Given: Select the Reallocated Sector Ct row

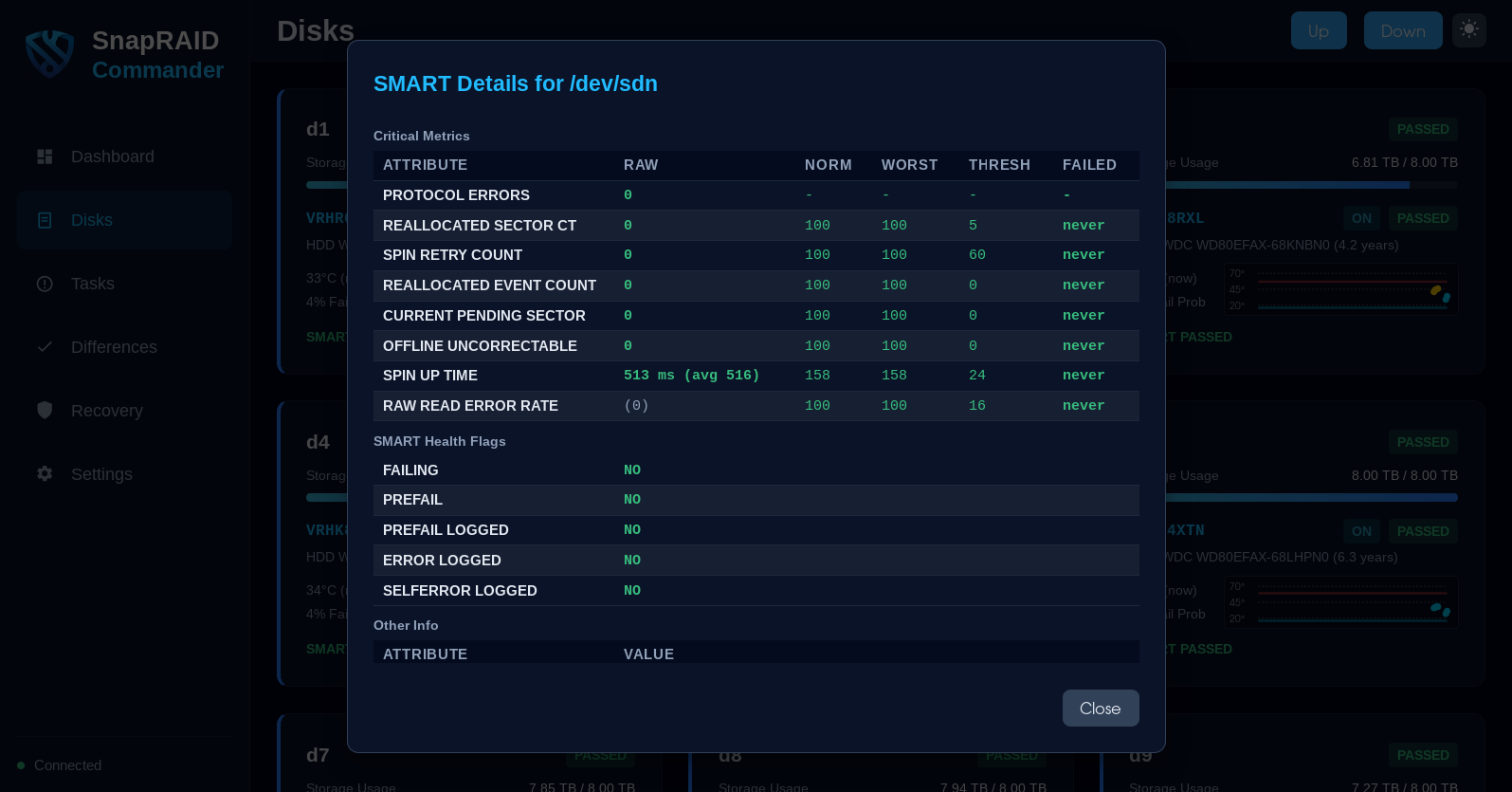Looking at the screenshot, I should tap(756, 225).
